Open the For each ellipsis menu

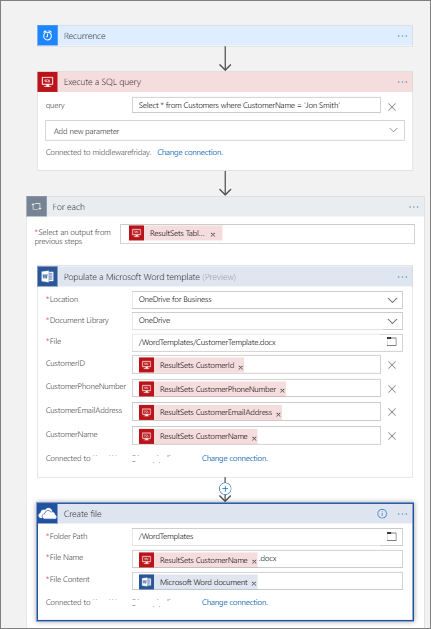click(x=413, y=207)
